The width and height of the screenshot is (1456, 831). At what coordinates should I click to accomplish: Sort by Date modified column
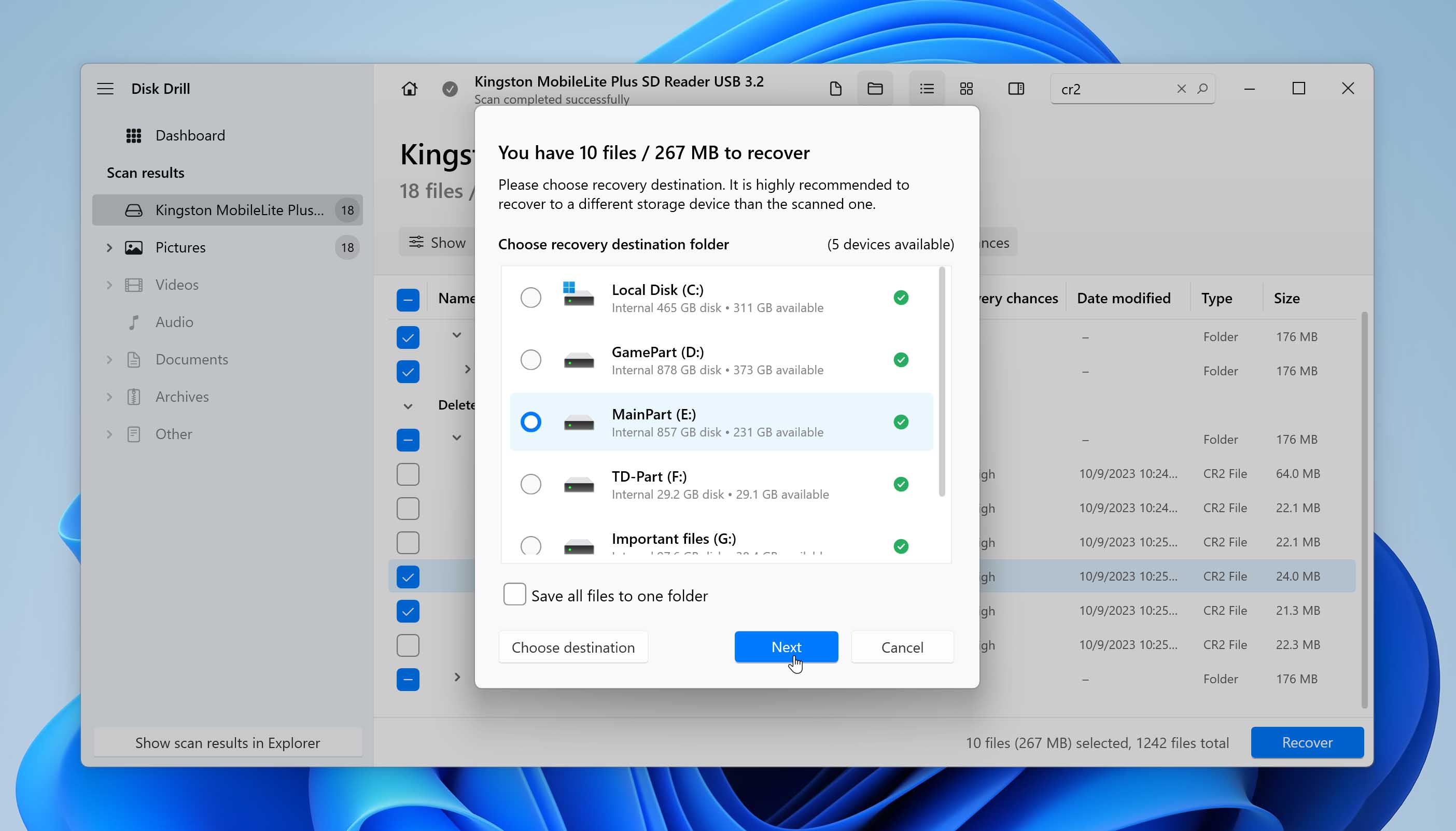1123,298
